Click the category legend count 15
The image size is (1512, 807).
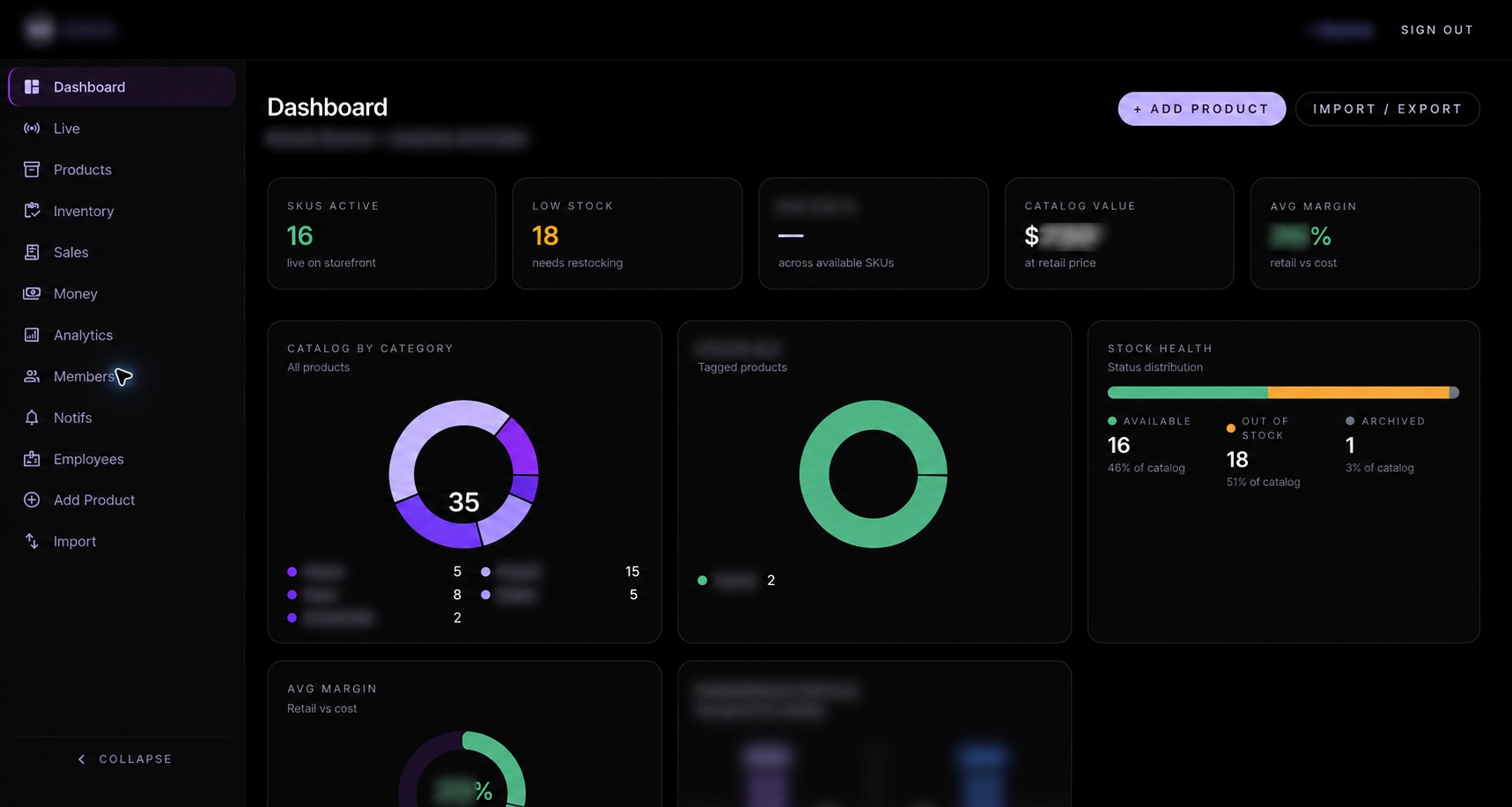pos(632,572)
